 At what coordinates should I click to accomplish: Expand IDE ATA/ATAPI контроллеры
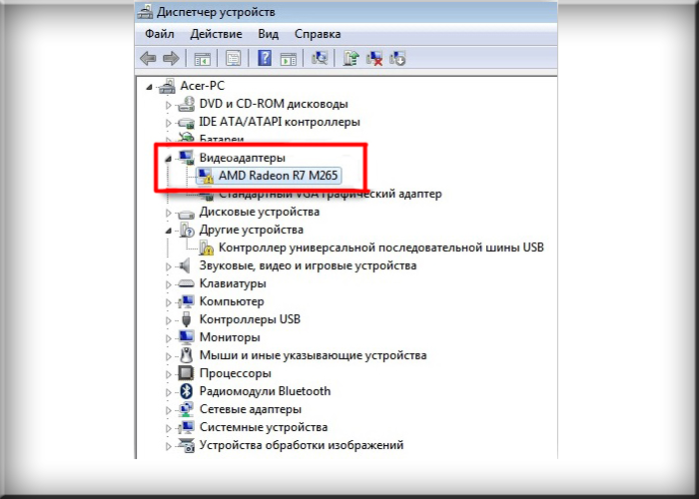click(x=169, y=123)
